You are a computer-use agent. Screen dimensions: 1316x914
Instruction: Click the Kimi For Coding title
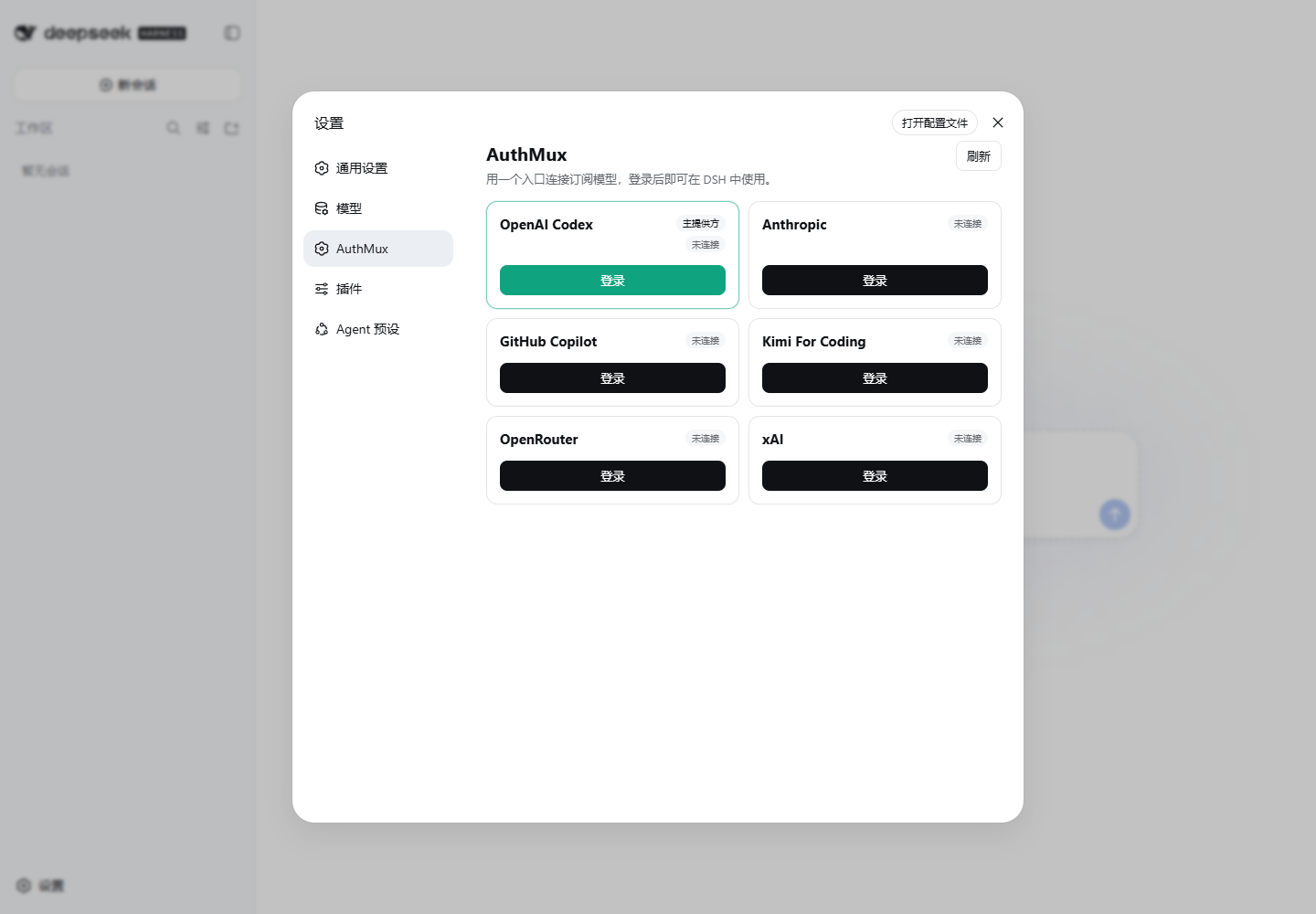pos(813,342)
